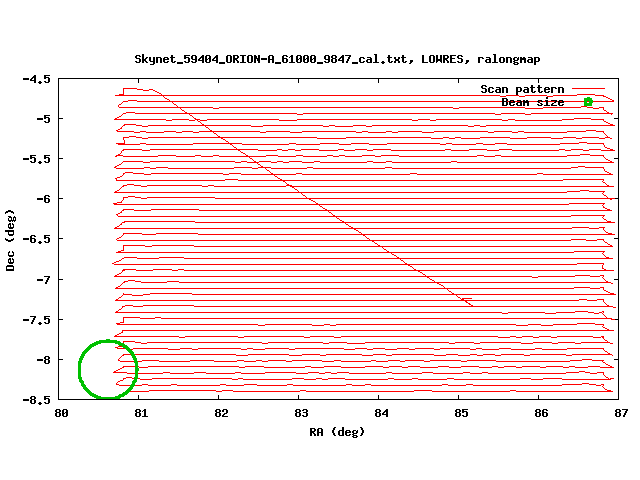
Task: Click the x-axis tick label 81
Action: (141, 413)
